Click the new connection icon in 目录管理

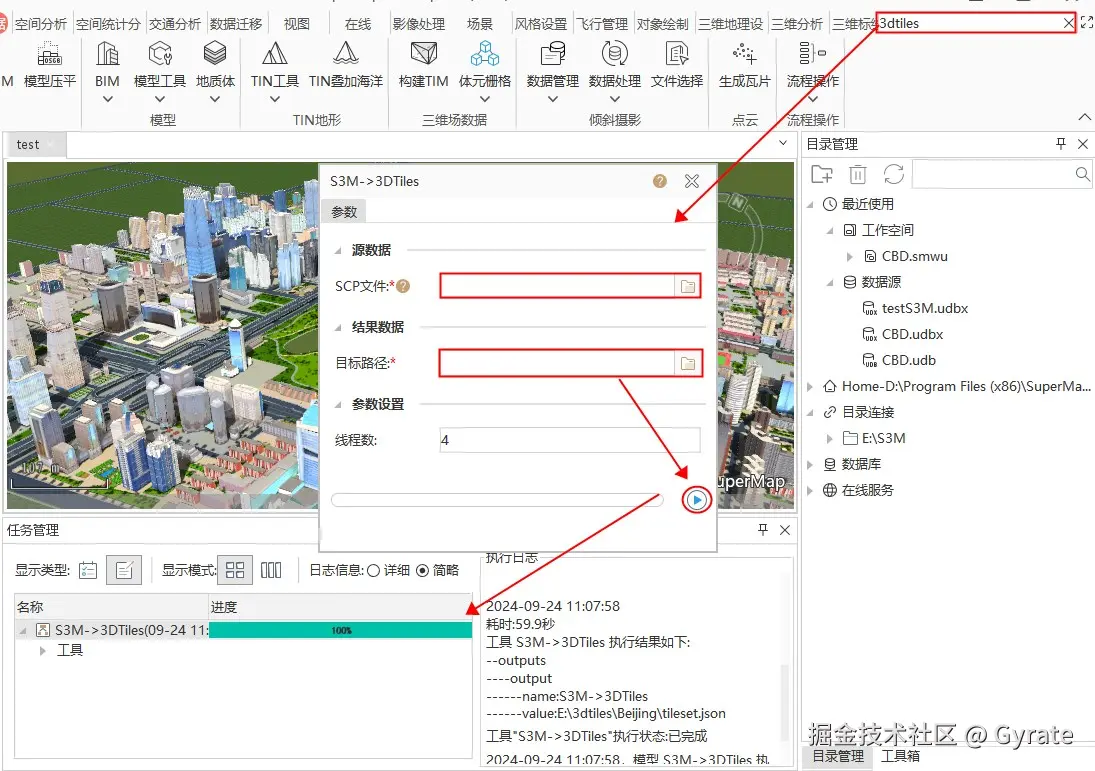click(x=820, y=174)
